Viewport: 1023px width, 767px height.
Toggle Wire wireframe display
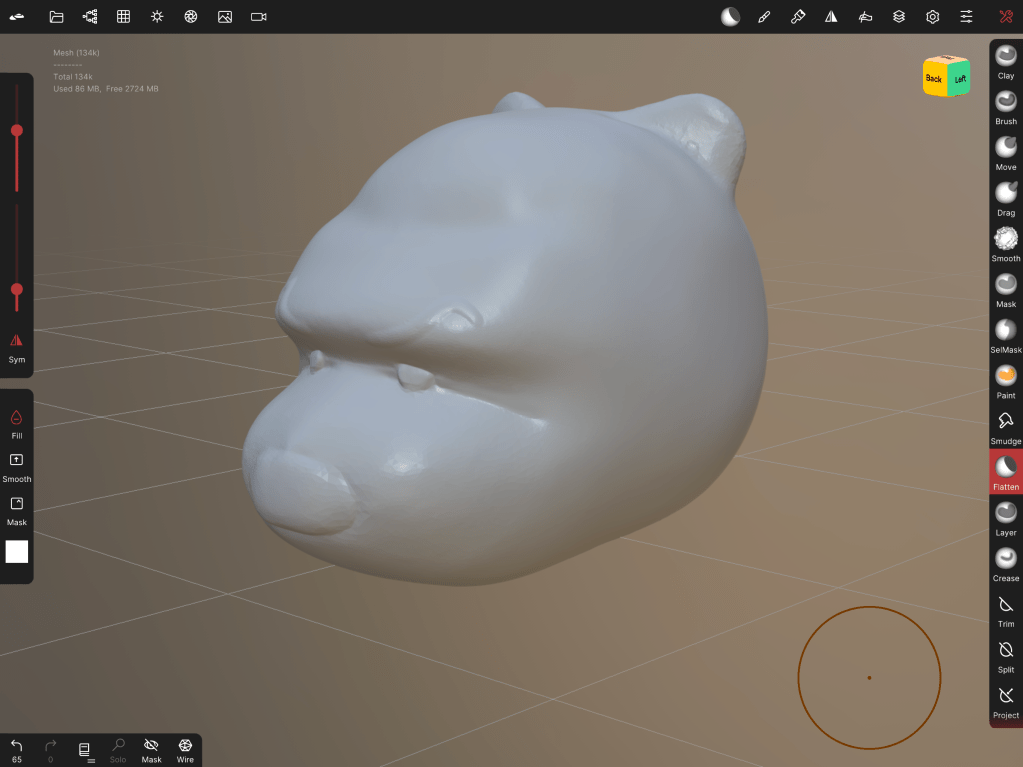click(x=185, y=749)
